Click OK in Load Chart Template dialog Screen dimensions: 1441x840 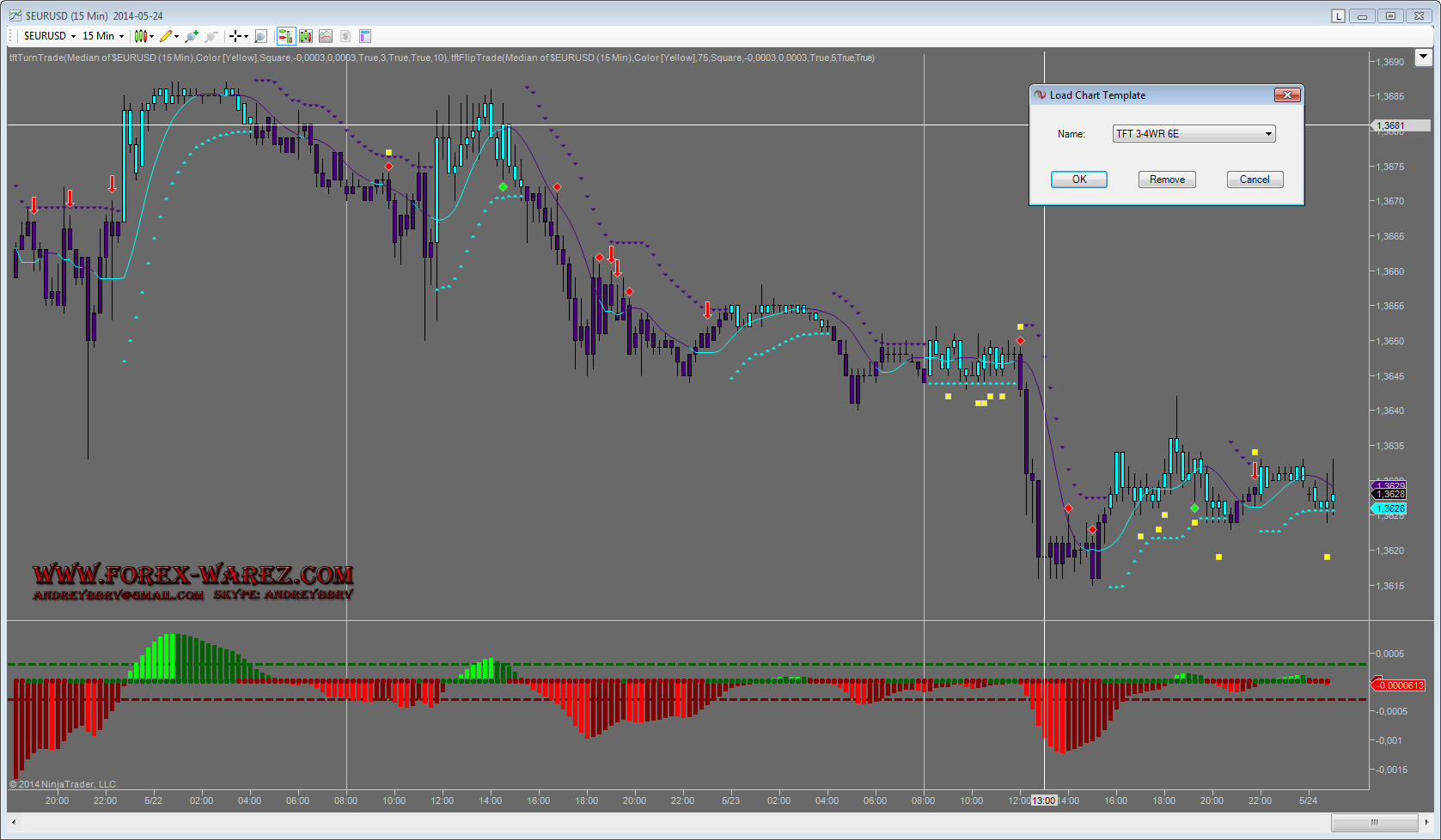click(1078, 180)
